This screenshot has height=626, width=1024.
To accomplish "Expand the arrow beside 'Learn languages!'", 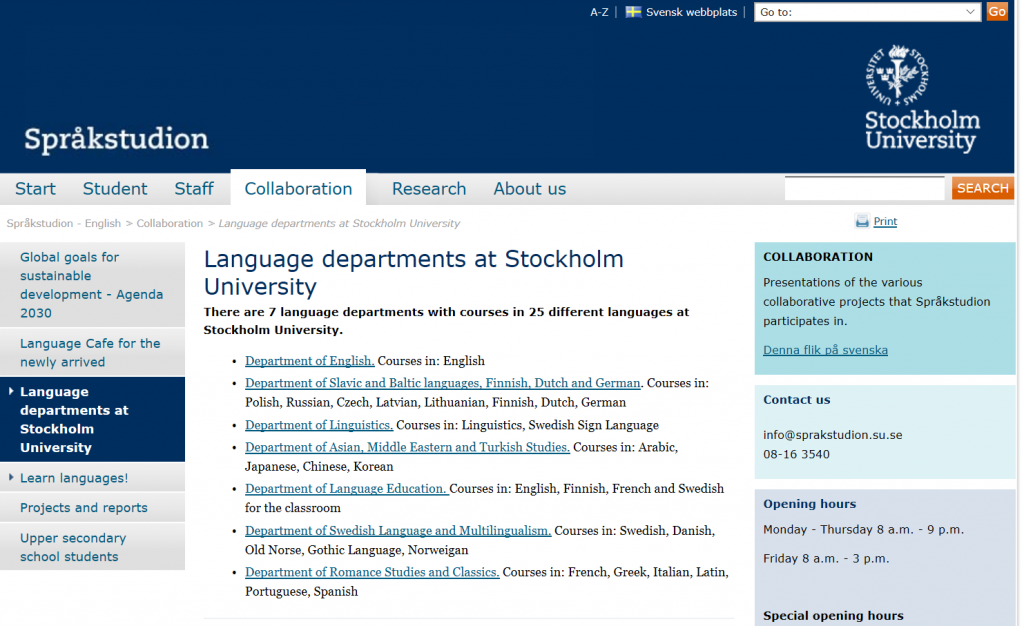I will click(11, 478).
